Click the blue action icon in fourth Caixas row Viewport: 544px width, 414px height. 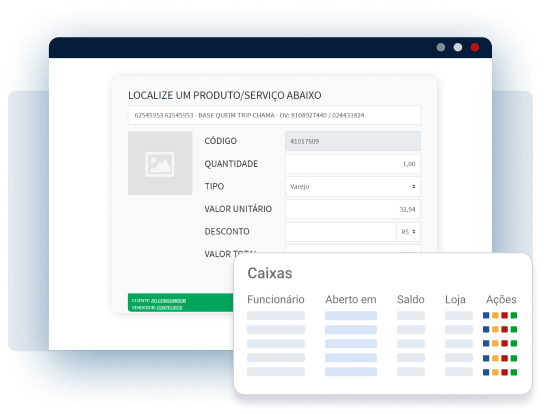486,358
